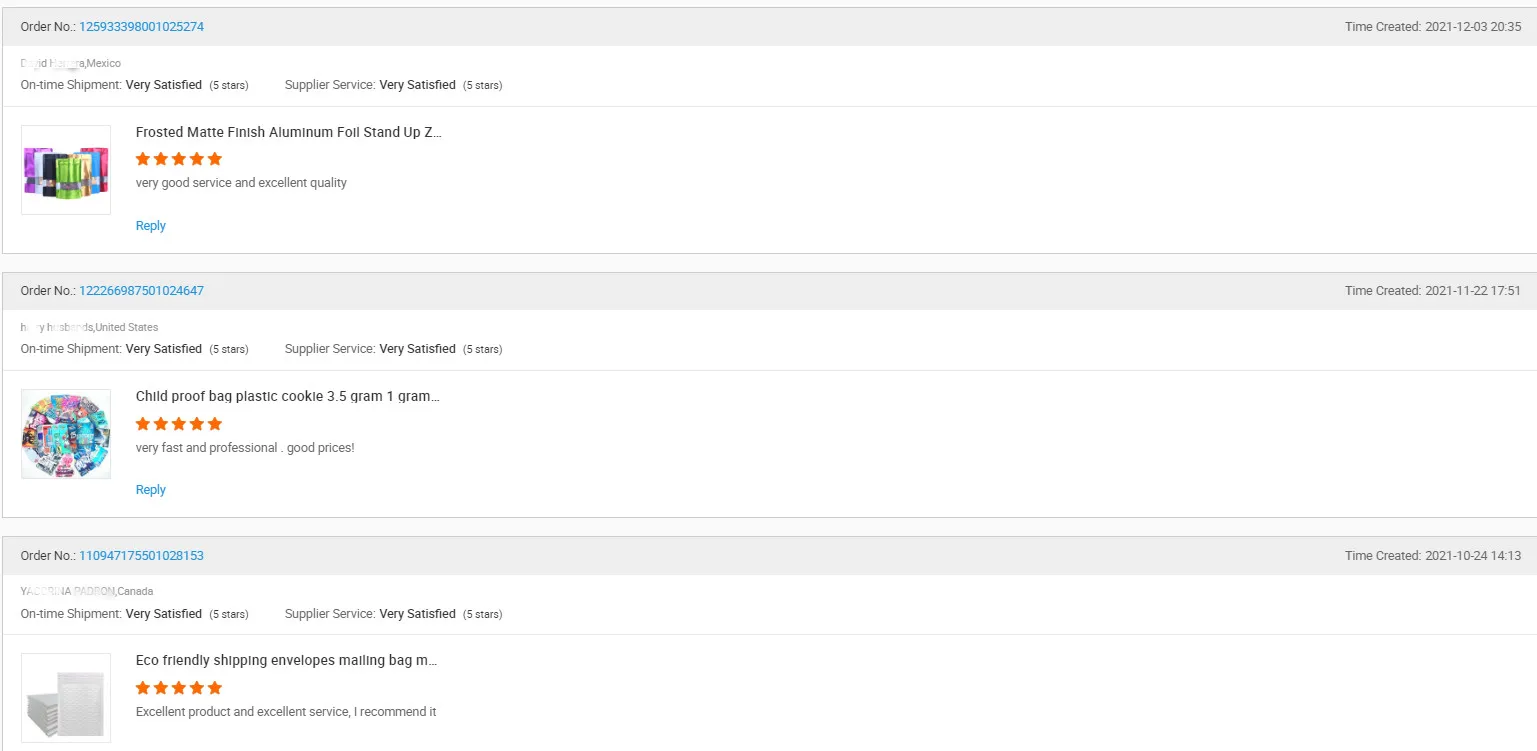
Task: Open the Frosted Matte Finish Aluminum Foil title
Action: point(288,132)
